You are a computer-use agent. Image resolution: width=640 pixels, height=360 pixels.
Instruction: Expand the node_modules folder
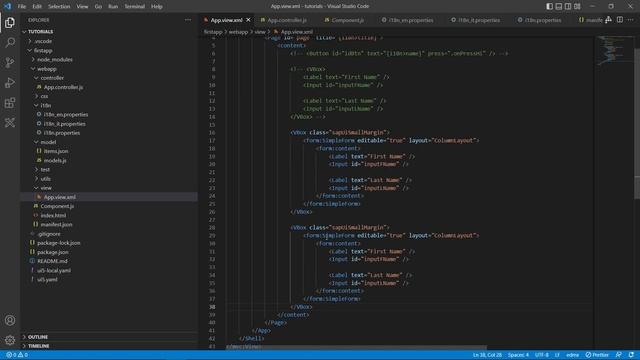(109, 60)
